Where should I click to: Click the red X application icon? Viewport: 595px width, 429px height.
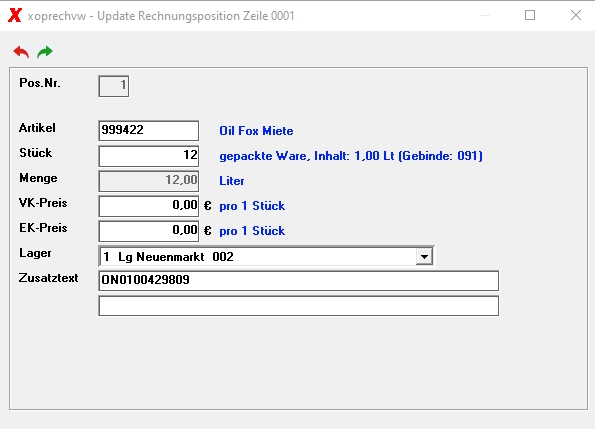point(15,16)
